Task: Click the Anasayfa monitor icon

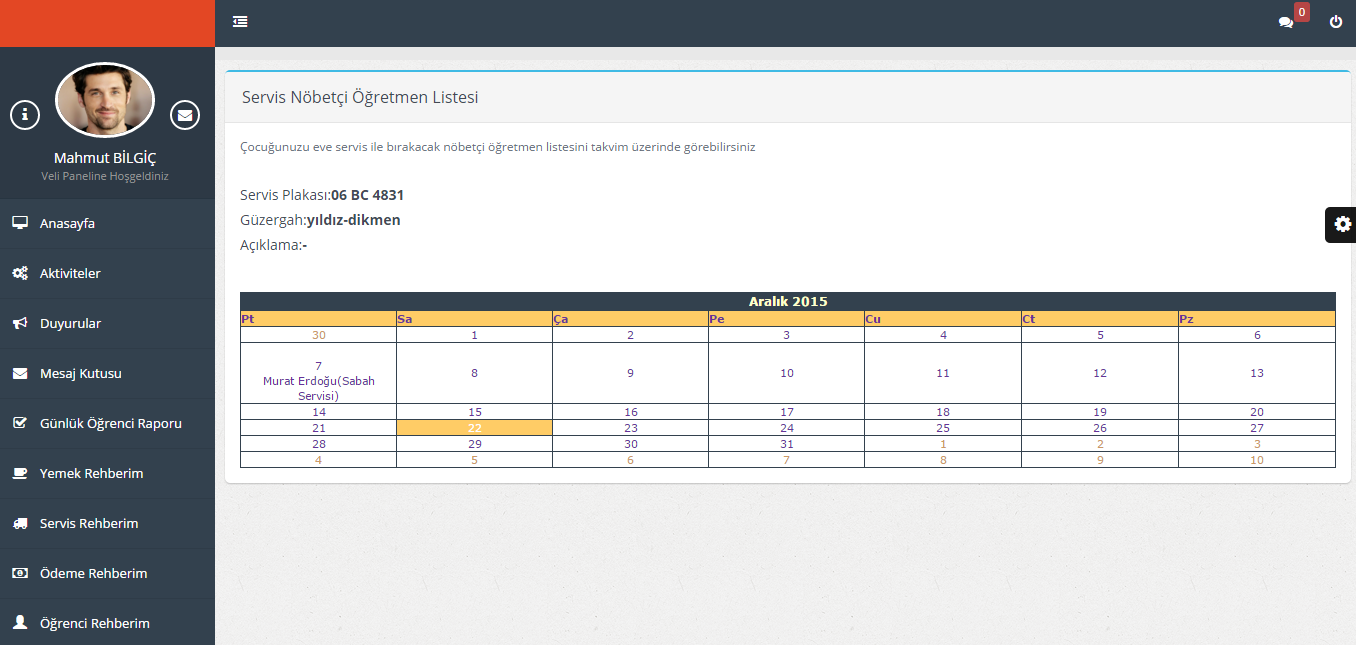Action: coord(20,223)
